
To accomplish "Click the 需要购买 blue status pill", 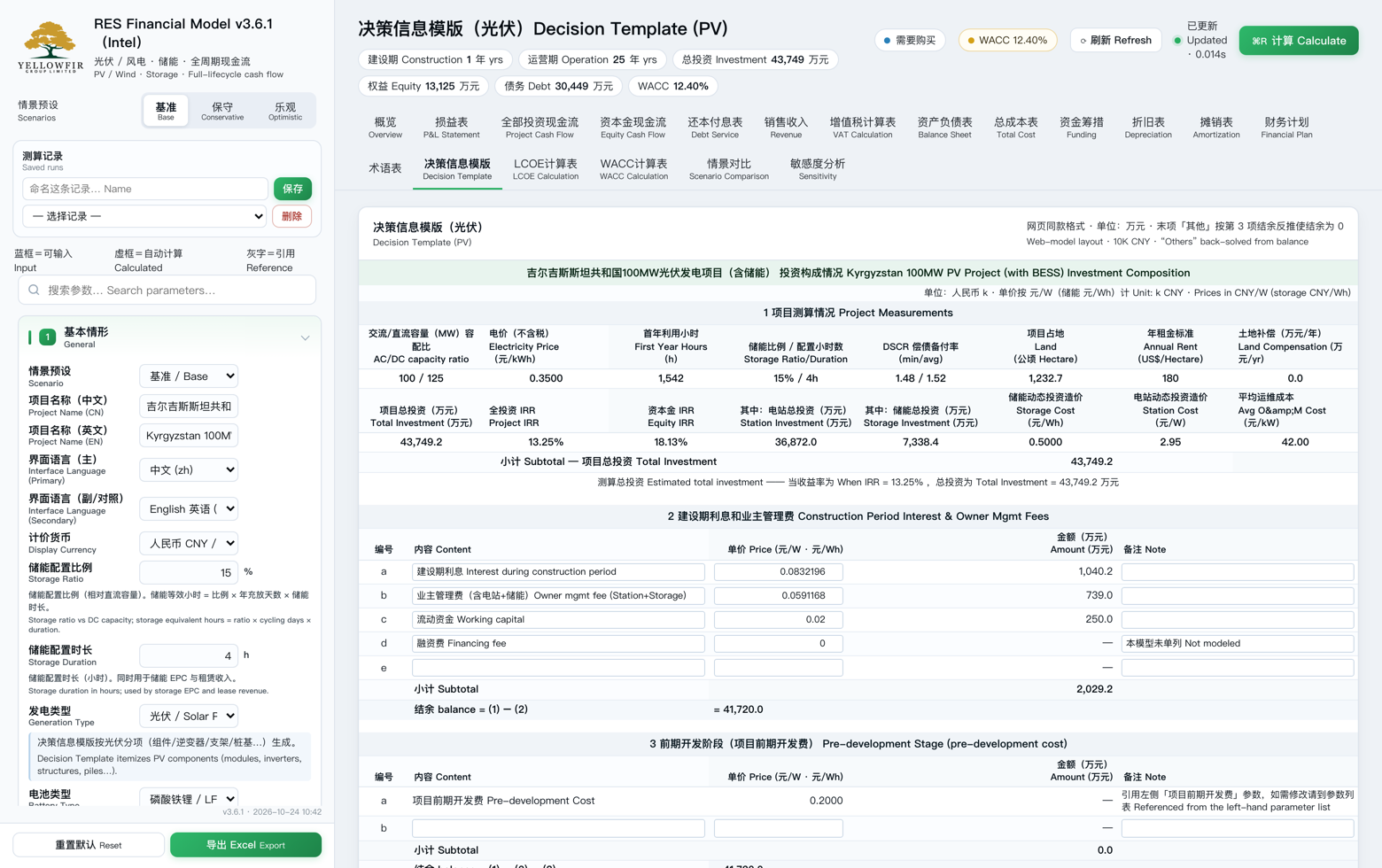I will click(910, 41).
